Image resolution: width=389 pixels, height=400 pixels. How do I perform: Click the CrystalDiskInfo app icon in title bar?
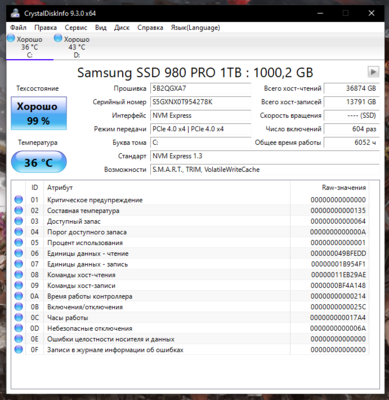pos(15,13)
